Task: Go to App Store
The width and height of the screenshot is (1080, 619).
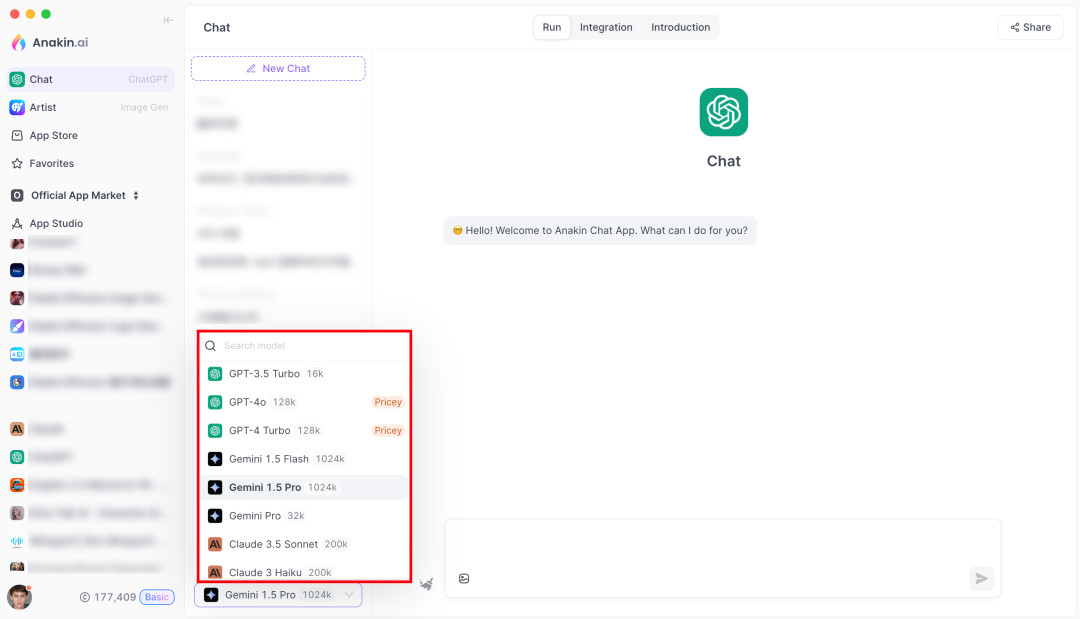Action: point(90,136)
